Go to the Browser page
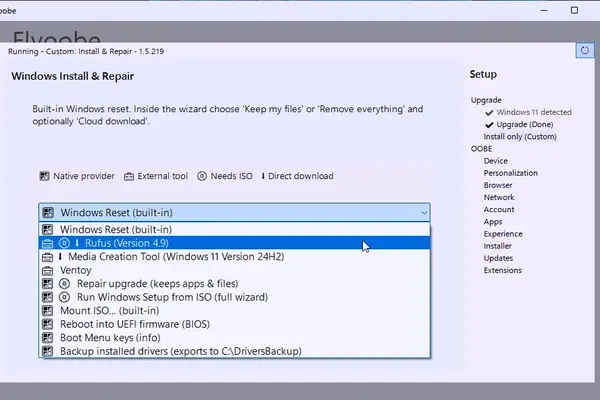This screenshot has width=600, height=400. coord(497,185)
